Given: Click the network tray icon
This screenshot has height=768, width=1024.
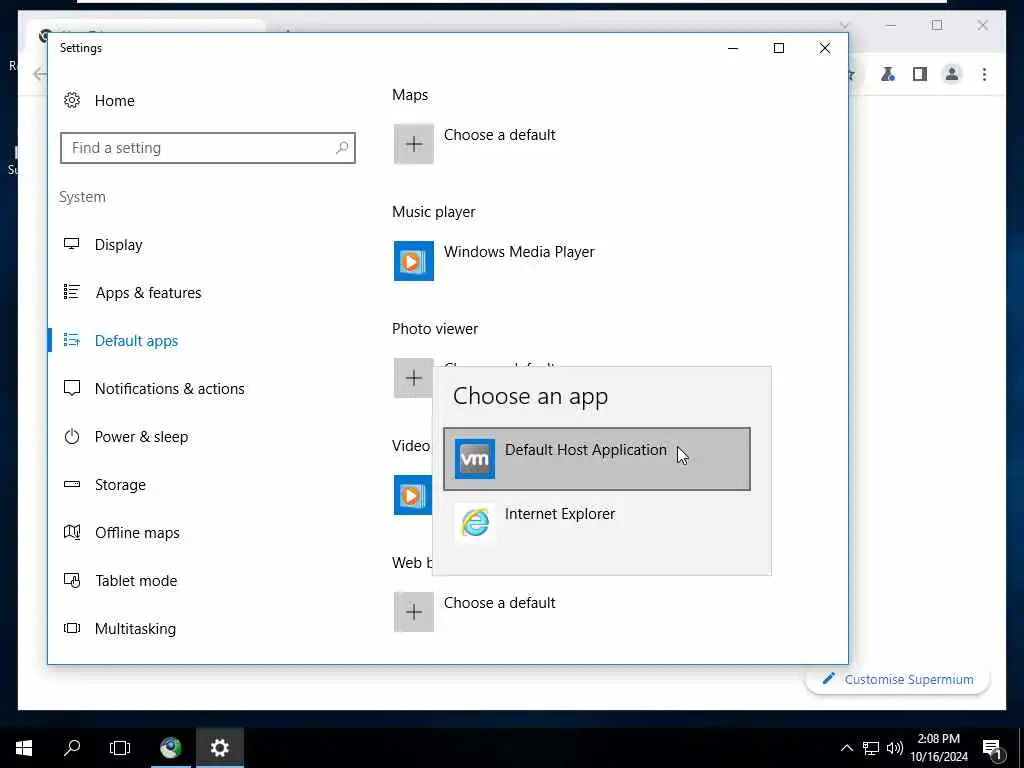Looking at the screenshot, I should pyautogui.click(x=871, y=748).
